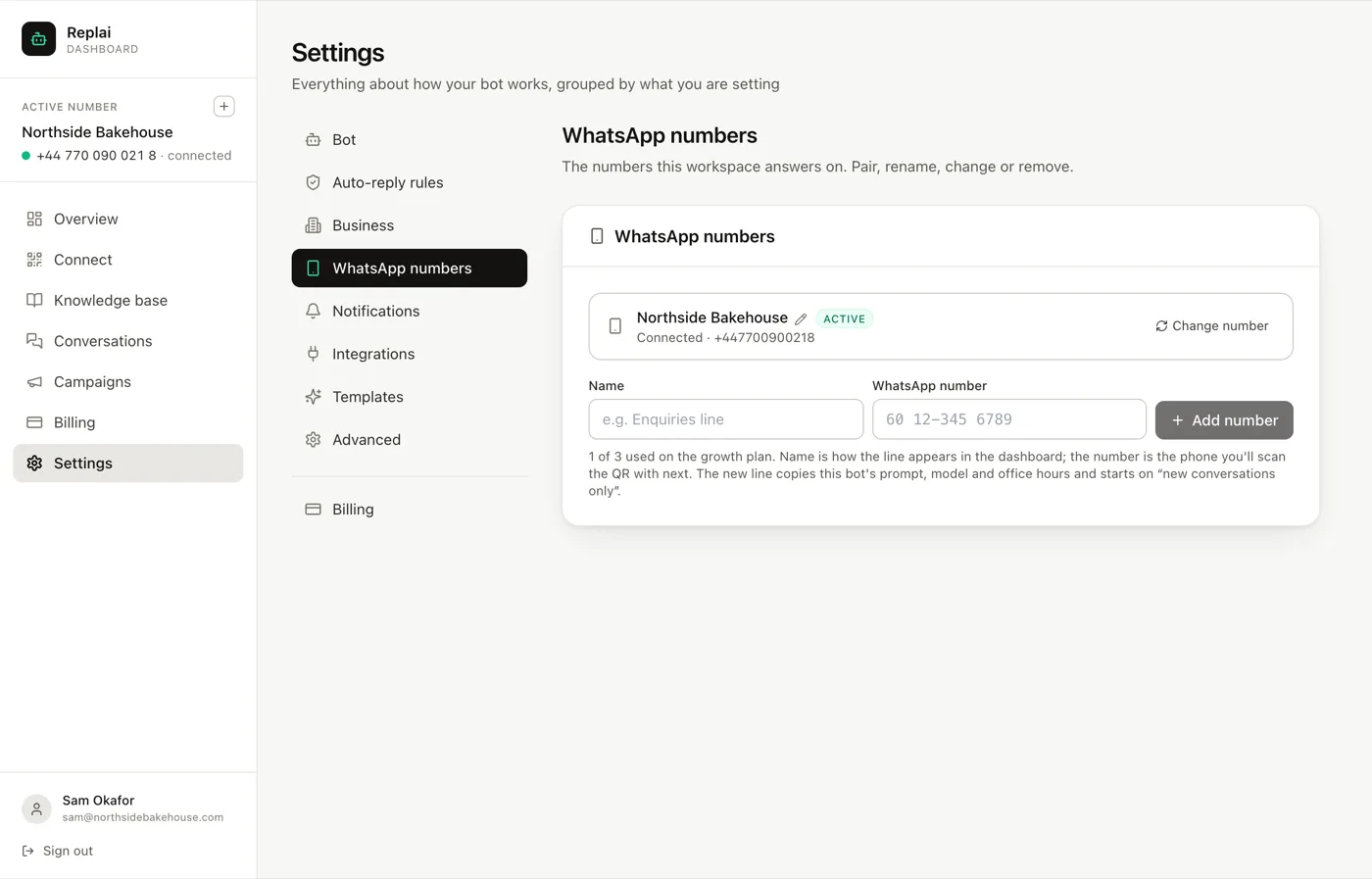
Task: Click the green connected status dot
Action: tap(26, 156)
